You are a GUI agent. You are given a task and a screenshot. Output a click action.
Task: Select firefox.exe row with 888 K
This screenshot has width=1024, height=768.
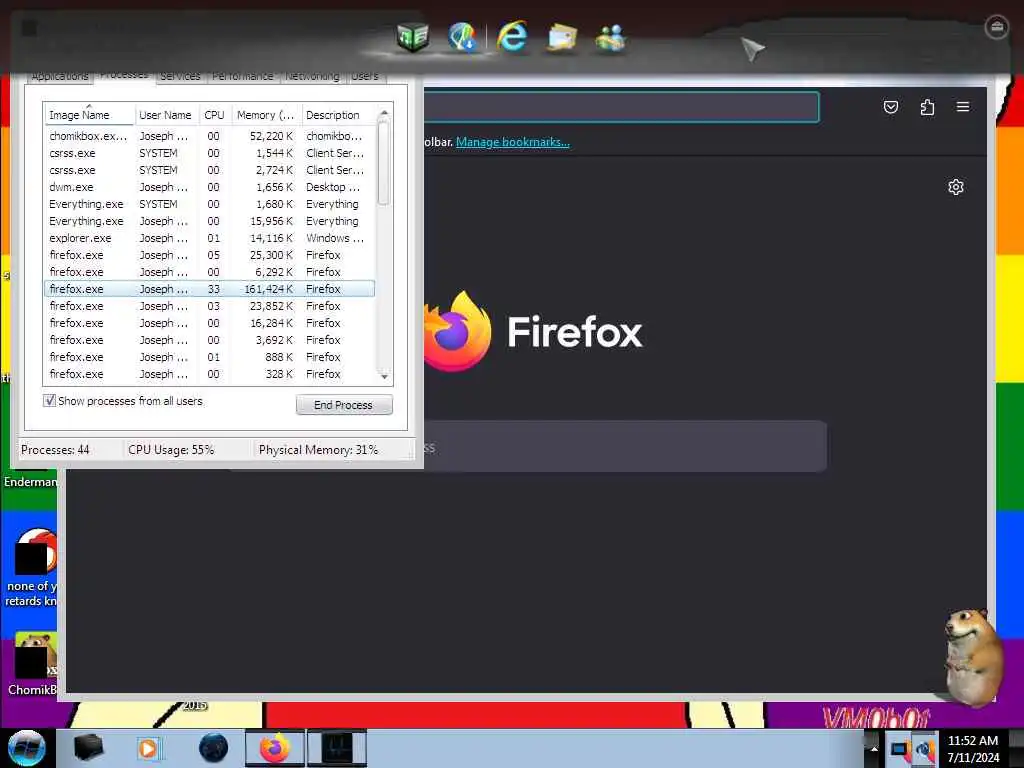pyautogui.click(x=209, y=357)
